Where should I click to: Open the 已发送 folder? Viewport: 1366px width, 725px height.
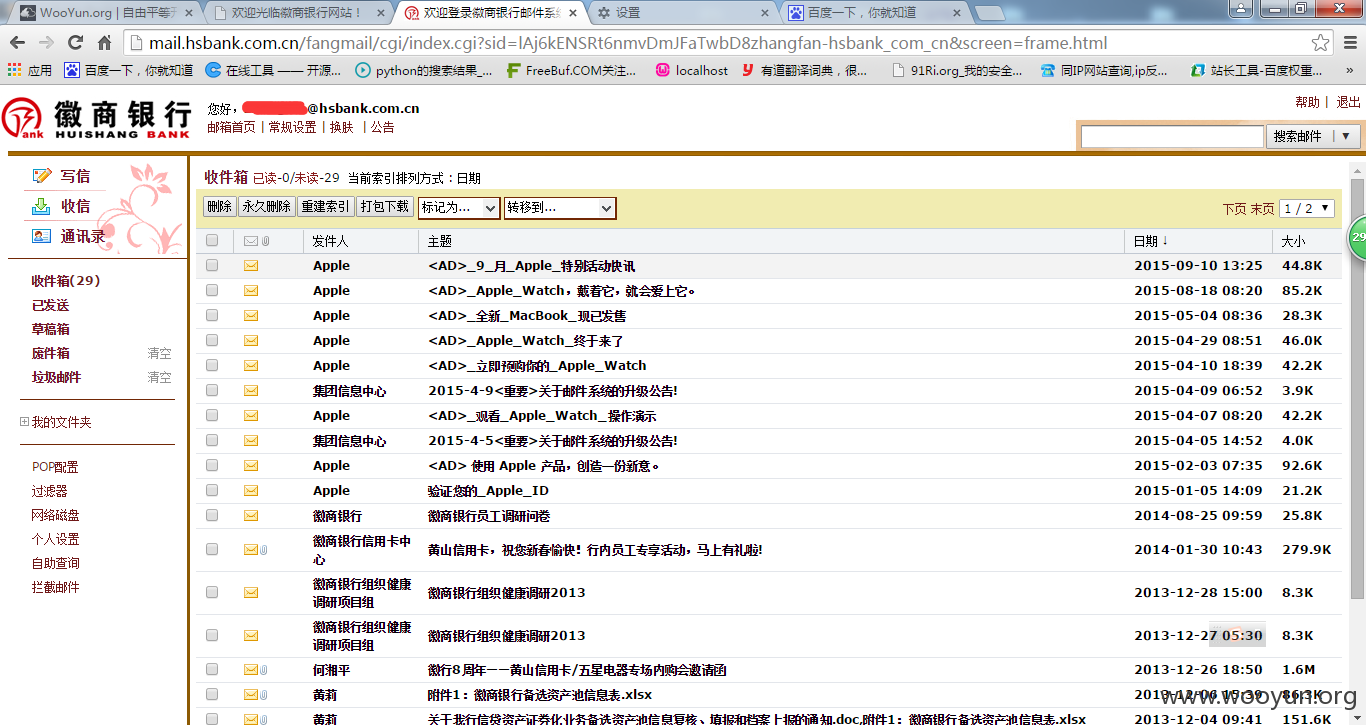pos(50,305)
